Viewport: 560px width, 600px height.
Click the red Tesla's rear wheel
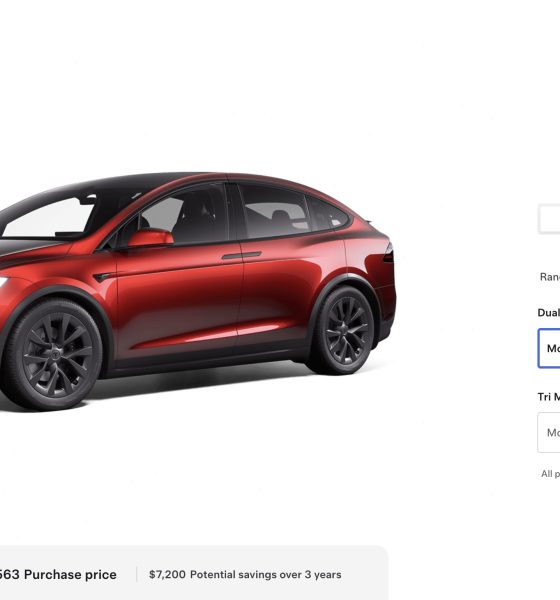(344, 331)
